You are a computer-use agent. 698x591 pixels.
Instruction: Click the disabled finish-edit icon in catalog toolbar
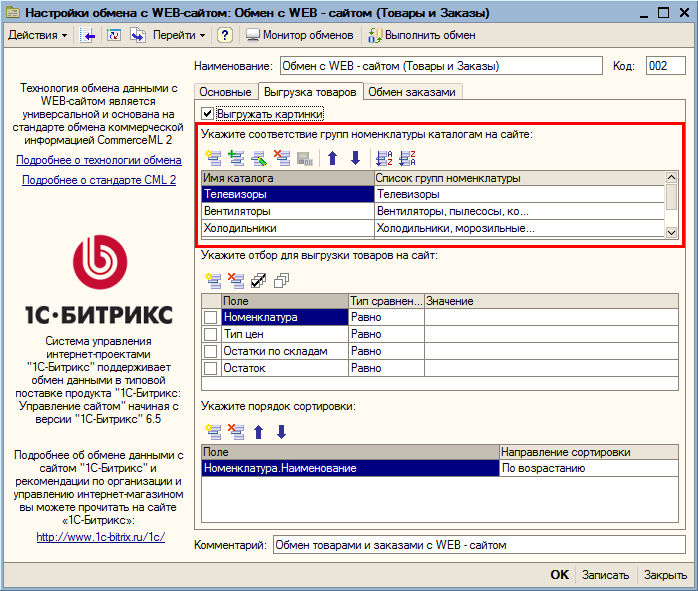click(305, 158)
